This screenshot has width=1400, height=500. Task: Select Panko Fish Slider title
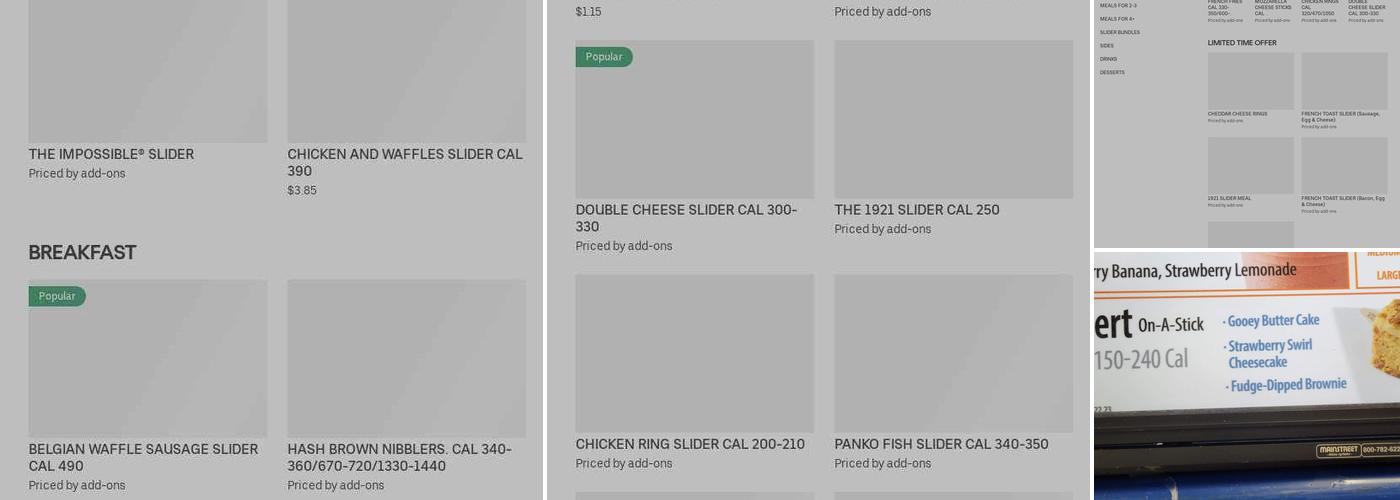click(941, 444)
